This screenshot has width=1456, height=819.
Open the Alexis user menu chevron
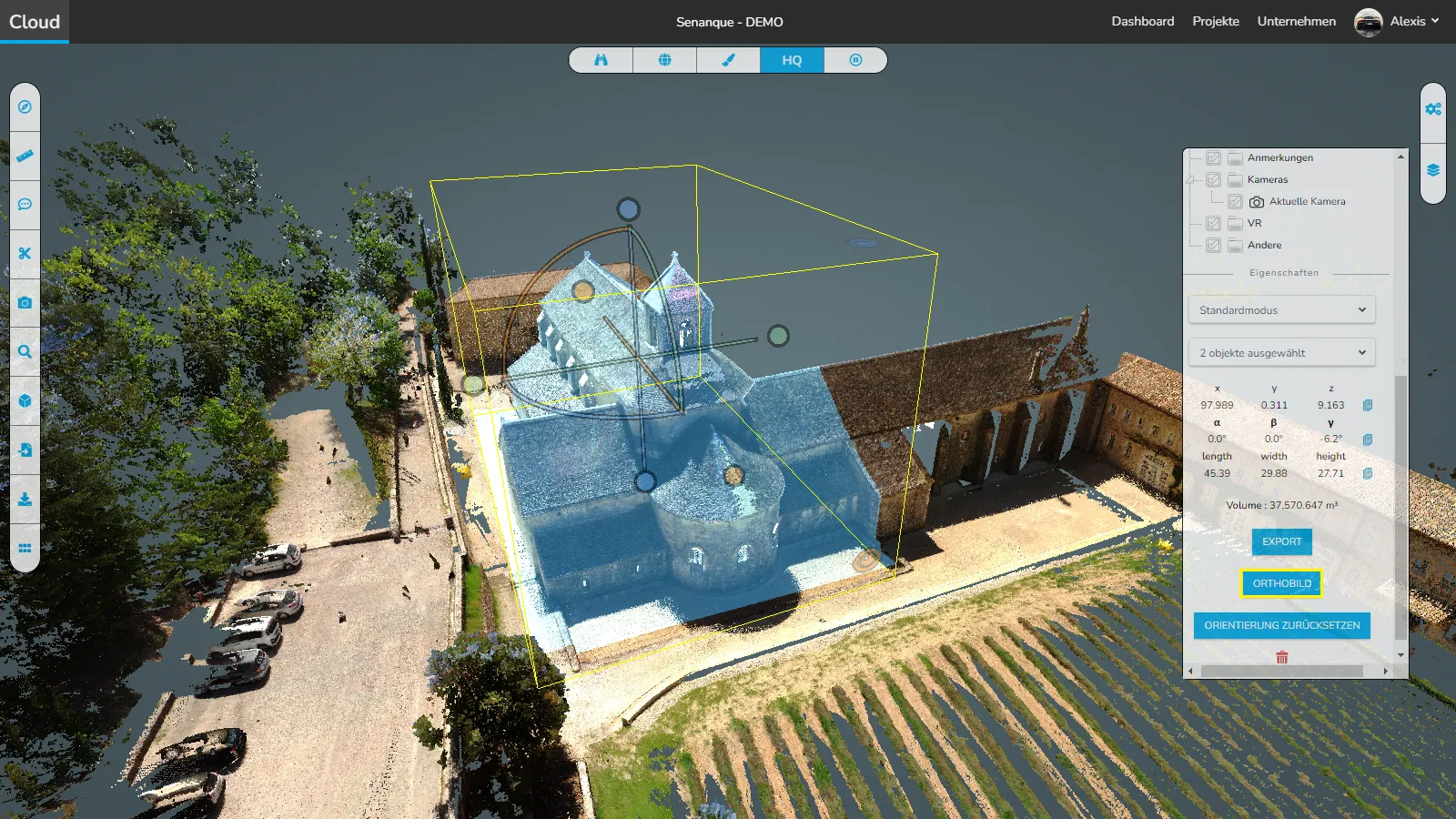1435,21
